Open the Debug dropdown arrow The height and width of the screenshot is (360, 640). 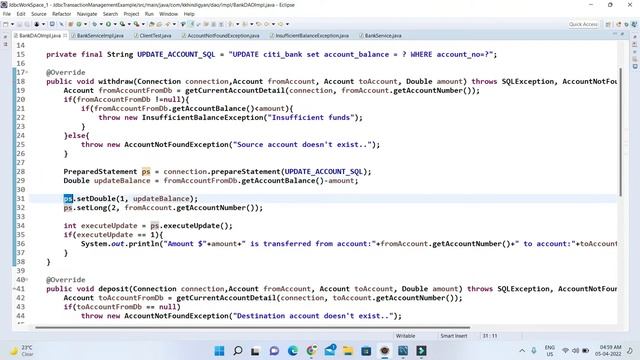tap(101, 24)
